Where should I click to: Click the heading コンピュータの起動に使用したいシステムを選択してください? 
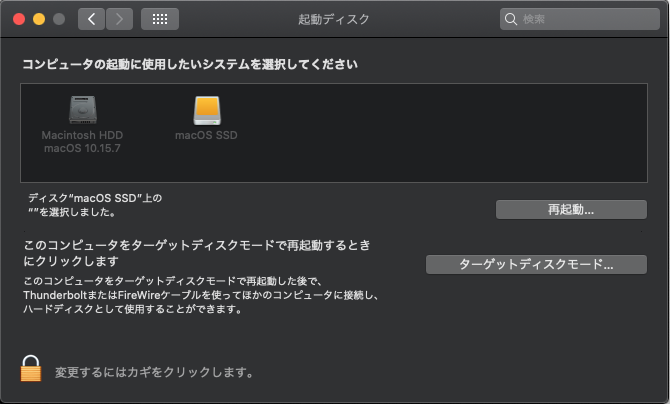click(x=190, y=65)
